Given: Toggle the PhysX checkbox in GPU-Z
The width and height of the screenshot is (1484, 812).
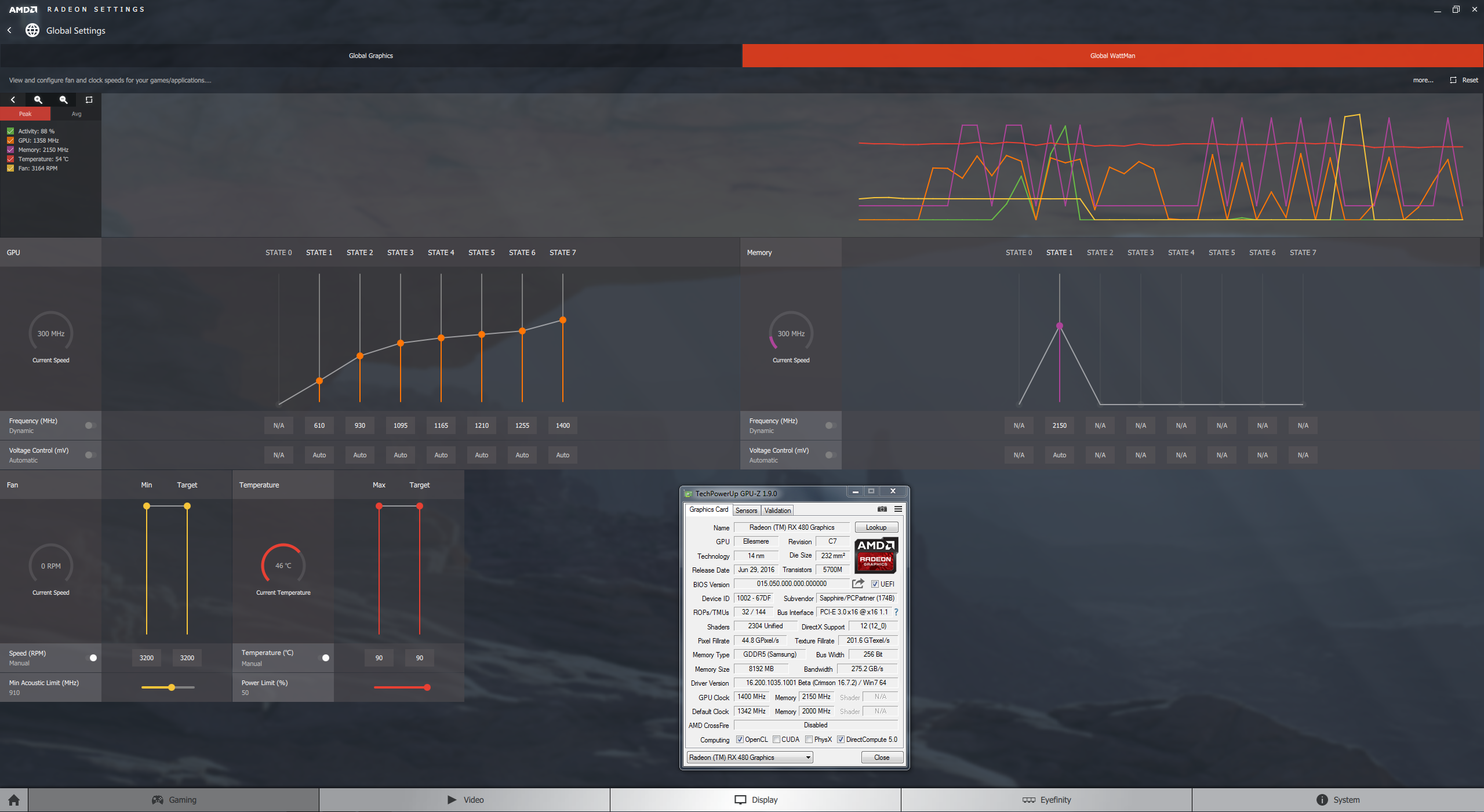Looking at the screenshot, I should click(x=809, y=740).
